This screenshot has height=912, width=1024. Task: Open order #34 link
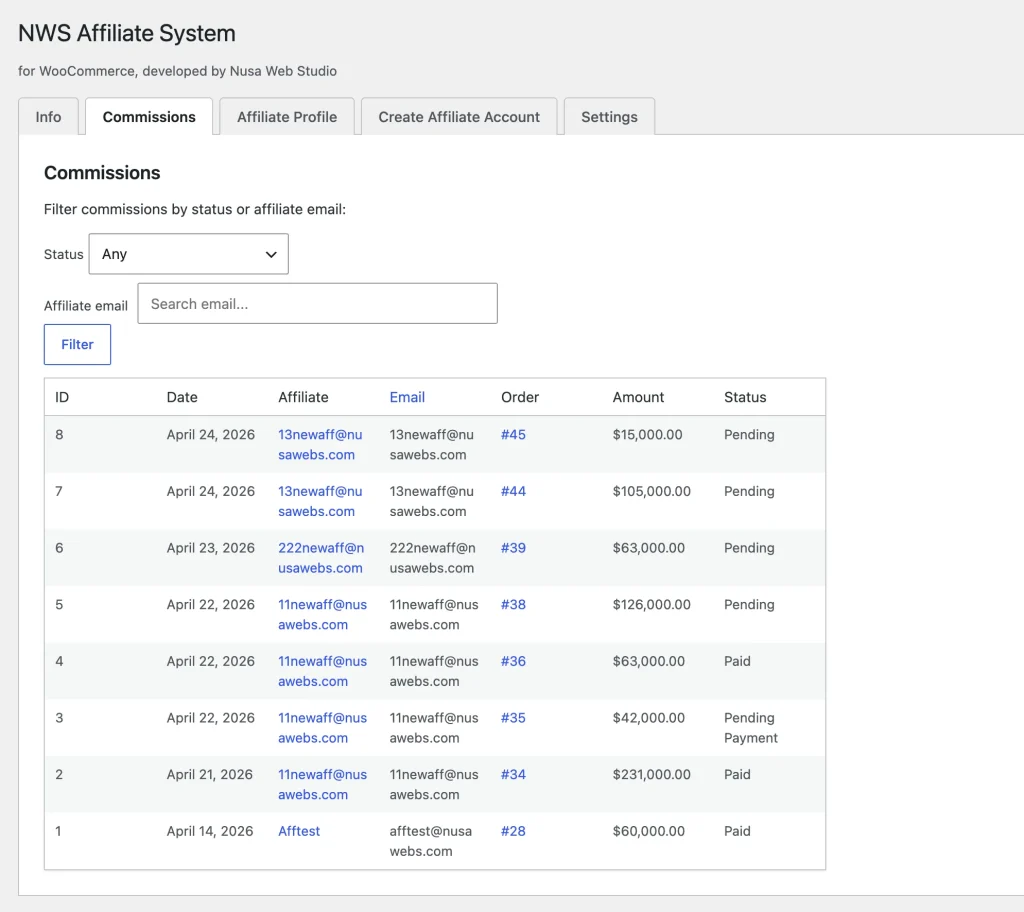coord(513,775)
